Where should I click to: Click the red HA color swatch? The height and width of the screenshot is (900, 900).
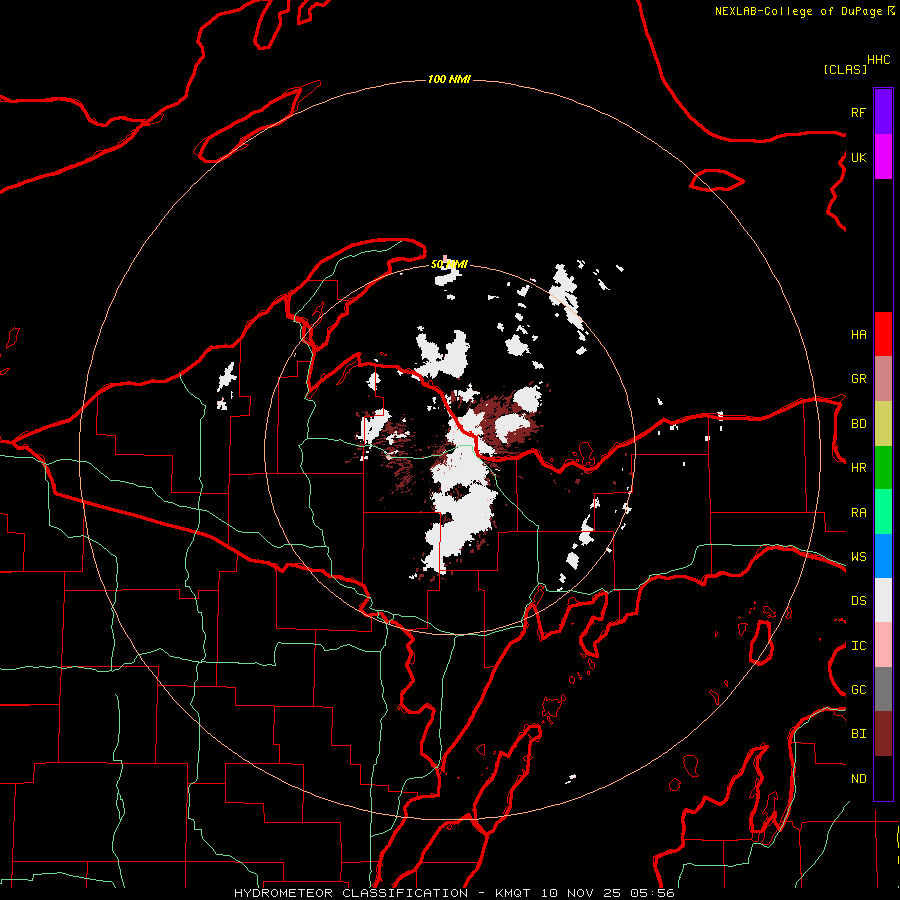pyautogui.click(x=883, y=334)
